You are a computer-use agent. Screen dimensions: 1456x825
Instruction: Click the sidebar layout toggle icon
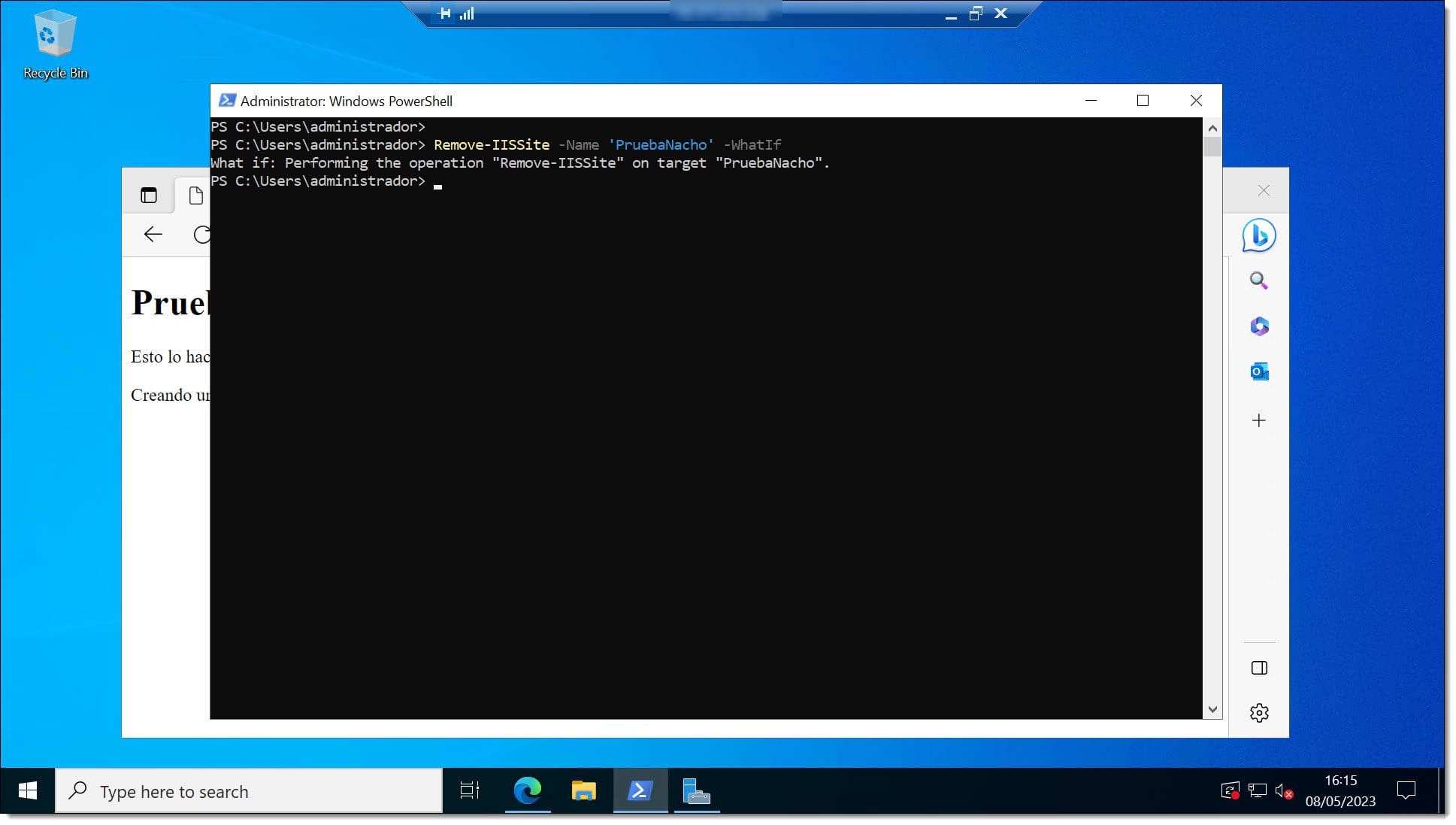[x=1259, y=668]
